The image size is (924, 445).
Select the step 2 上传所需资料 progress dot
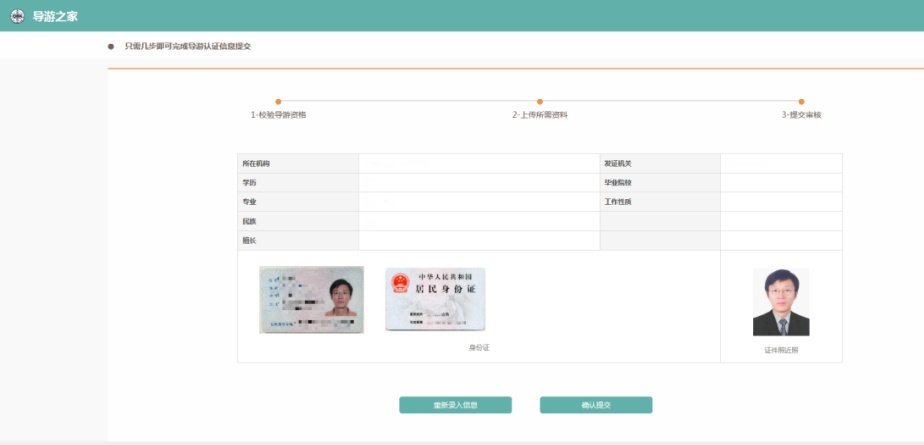coord(540,101)
